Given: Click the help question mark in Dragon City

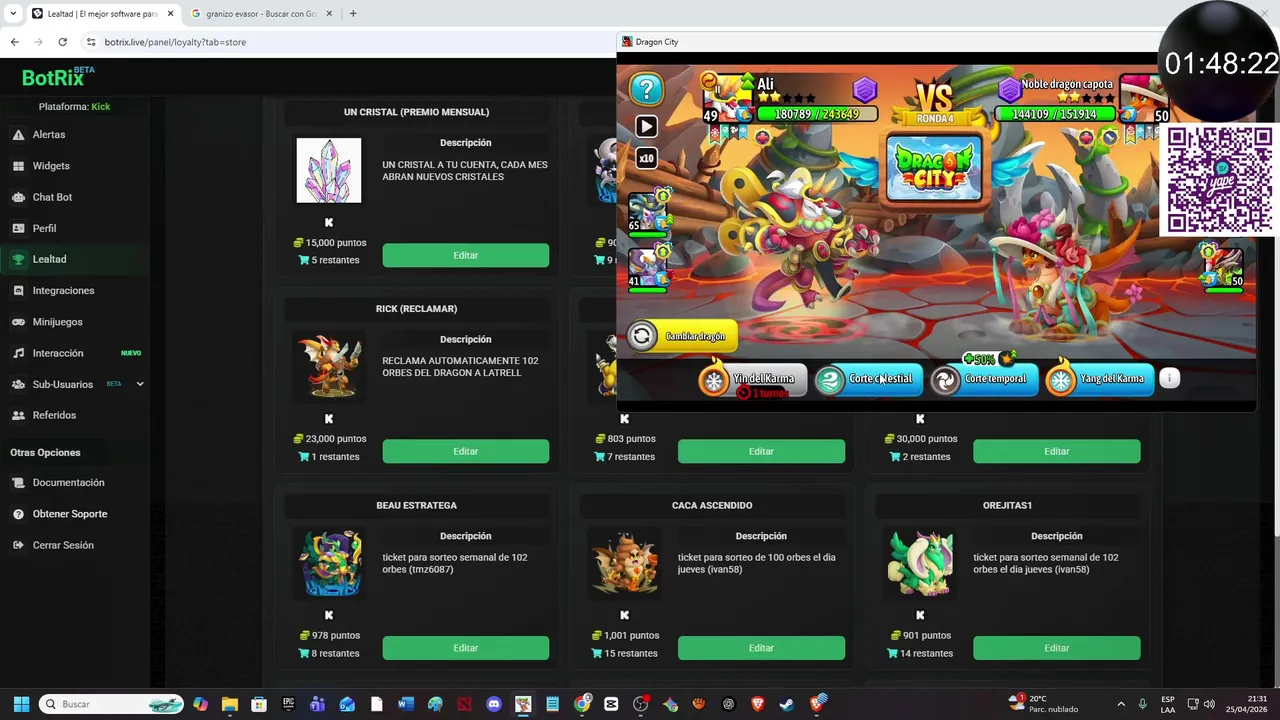Looking at the screenshot, I should click(647, 89).
